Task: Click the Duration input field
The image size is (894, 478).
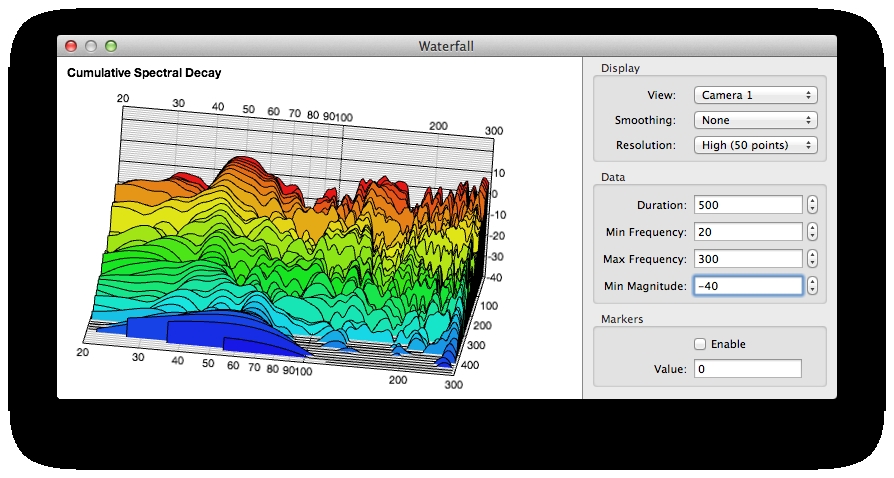Action: [x=748, y=205]
